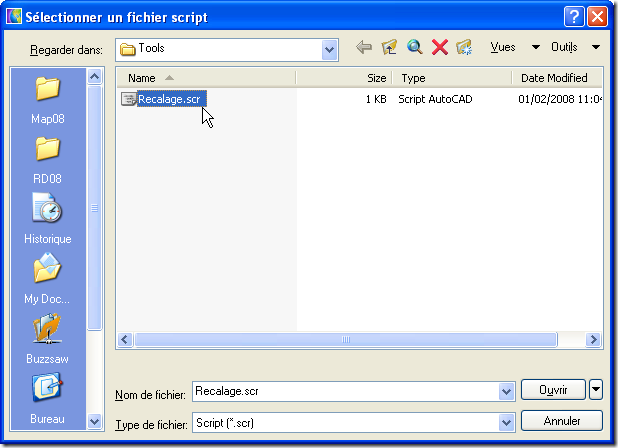618x448 pixels.
Task: Go up one folder level
Action: [389, 48]
